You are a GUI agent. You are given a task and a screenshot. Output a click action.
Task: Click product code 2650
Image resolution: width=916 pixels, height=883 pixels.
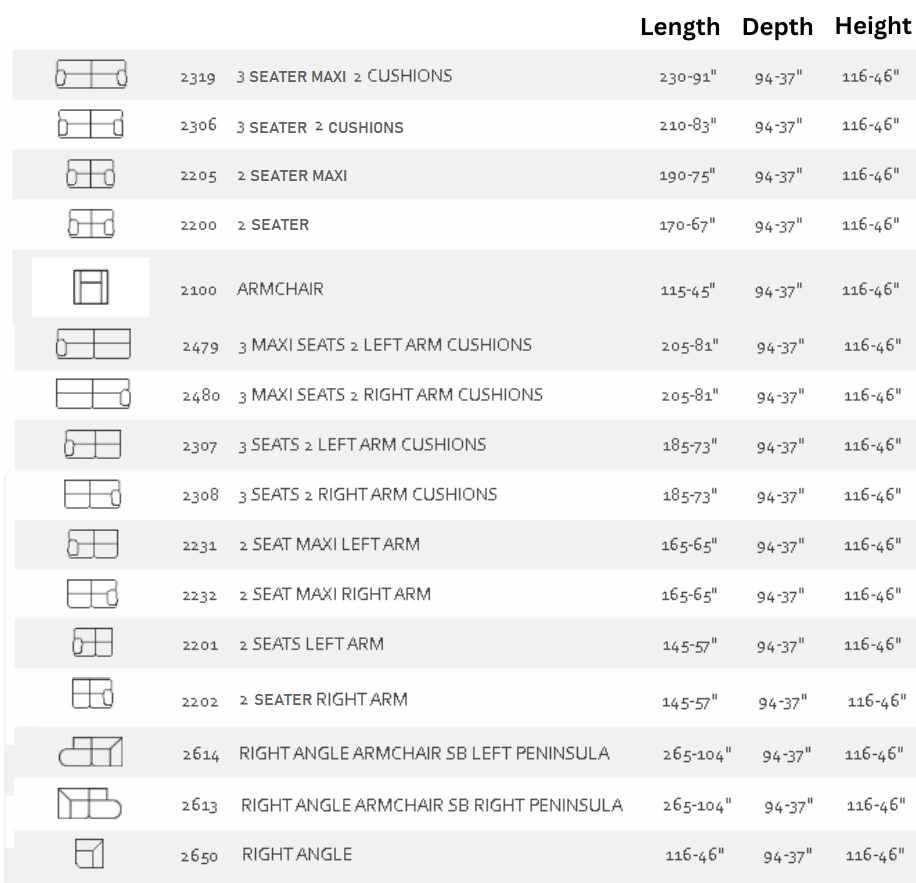[x=199, y=856]
